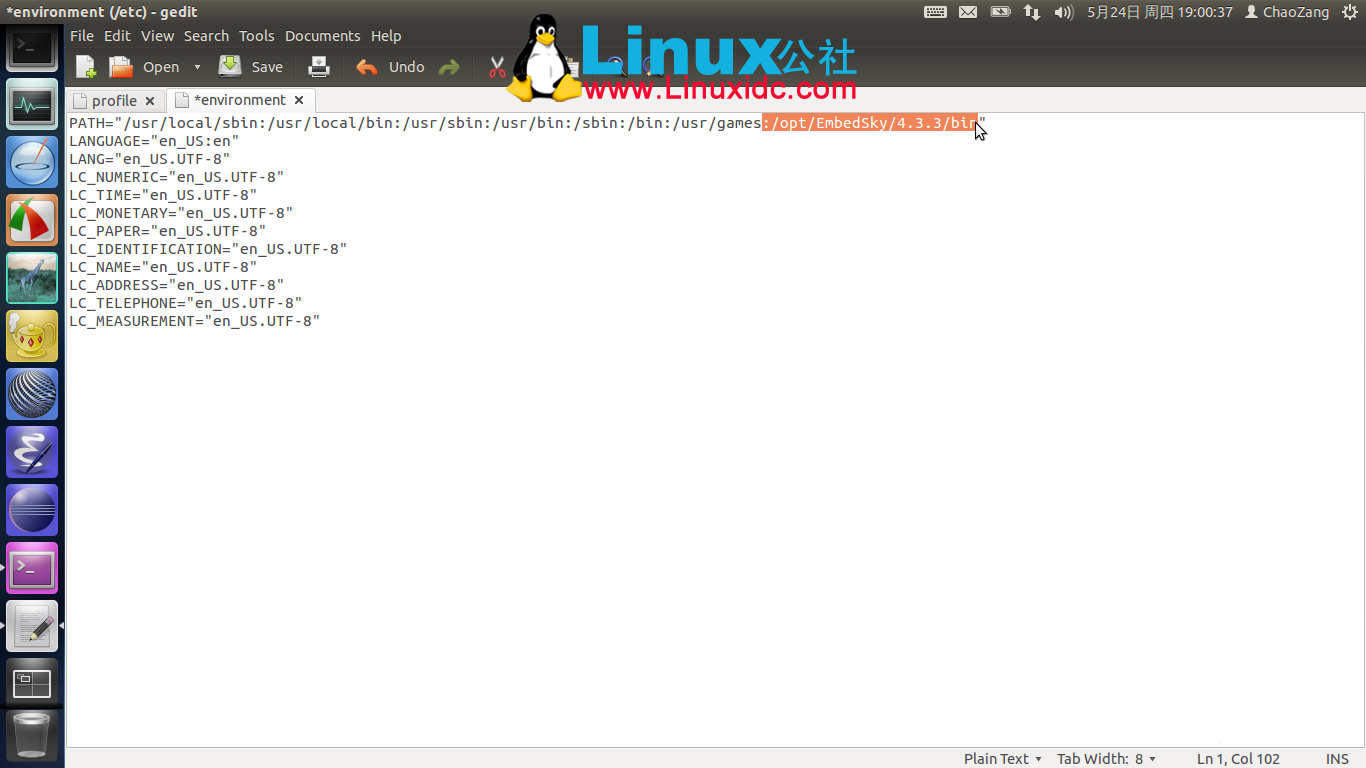
Task: Click the Cut scissors icon
Action: (x=497, y=67)
